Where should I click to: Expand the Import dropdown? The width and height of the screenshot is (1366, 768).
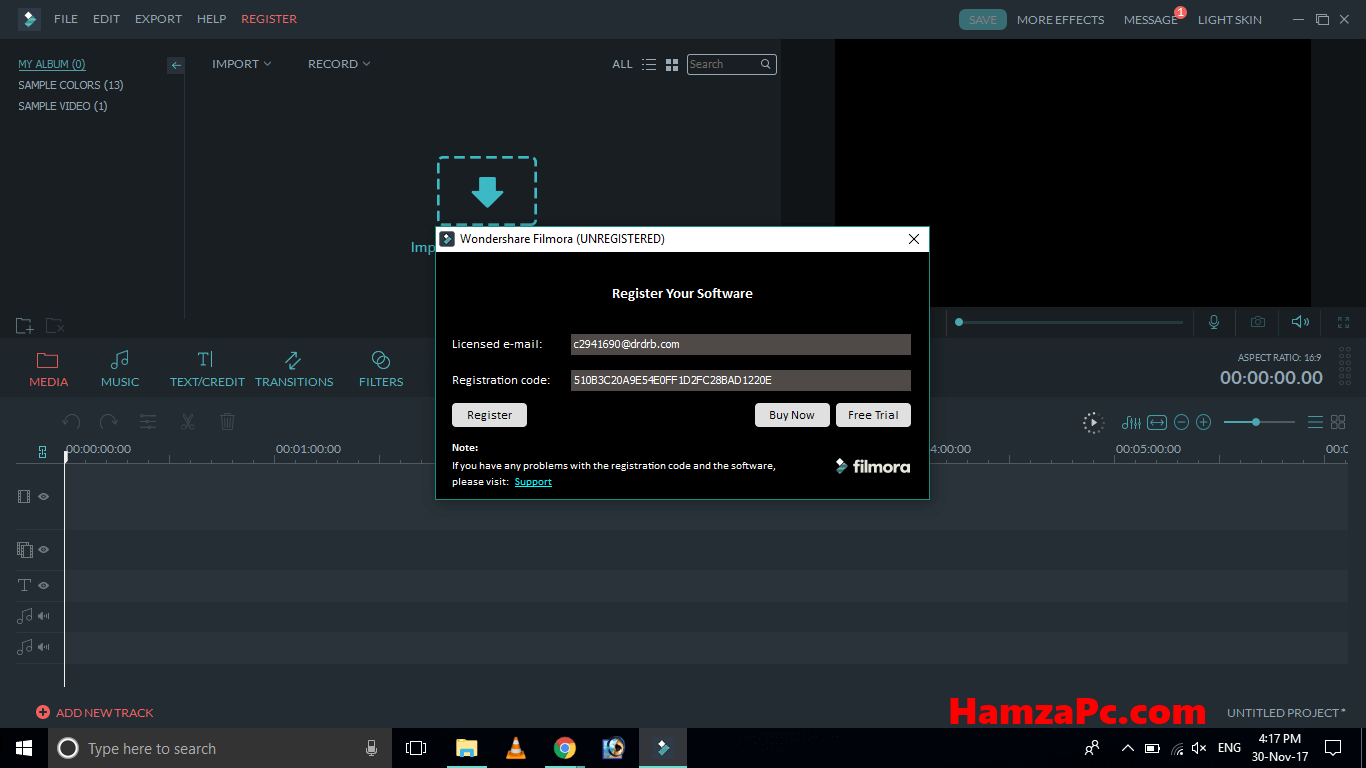tap(242, 64)
